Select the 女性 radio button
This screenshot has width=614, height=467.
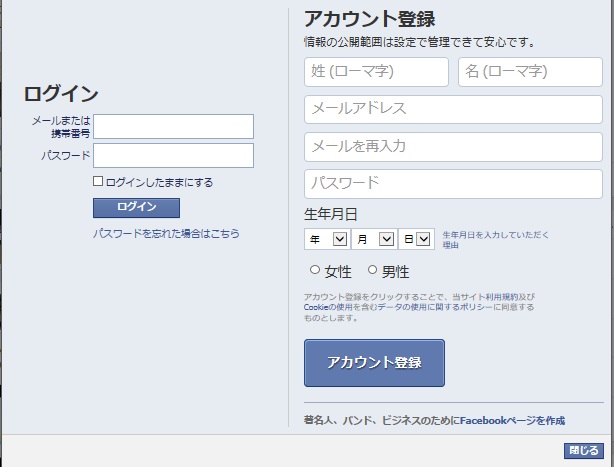point(314,270)
